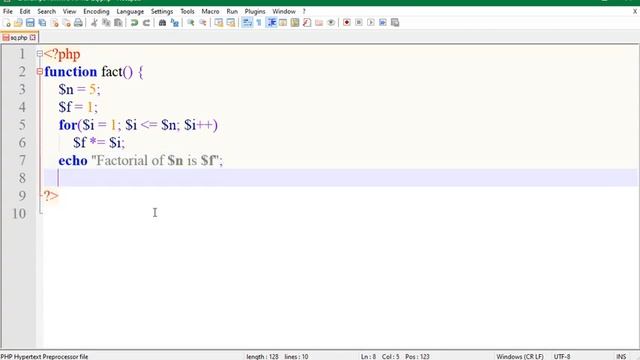Screen dimensions: 640x360
Task: Click 'Ln : 8' in the status bar
Action: point(368,356)
